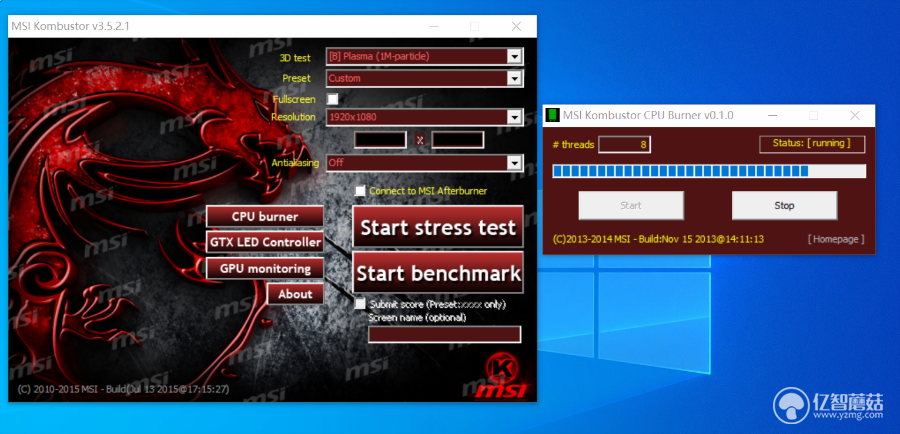The height and width of the screenshot is (434, 900).
Task: Expand the Resolution dropdown
Action: (x=514, y=117)
